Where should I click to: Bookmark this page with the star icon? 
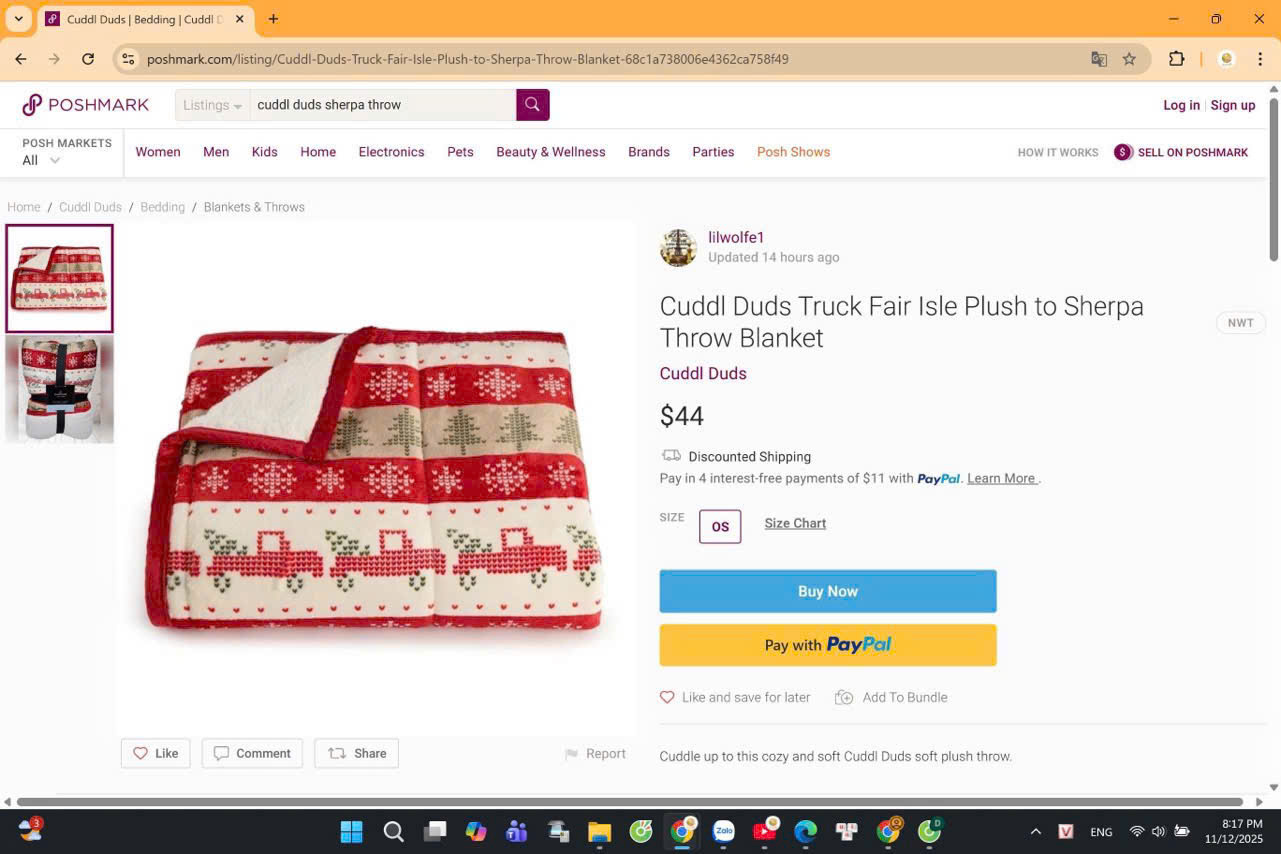(1129, 59)
